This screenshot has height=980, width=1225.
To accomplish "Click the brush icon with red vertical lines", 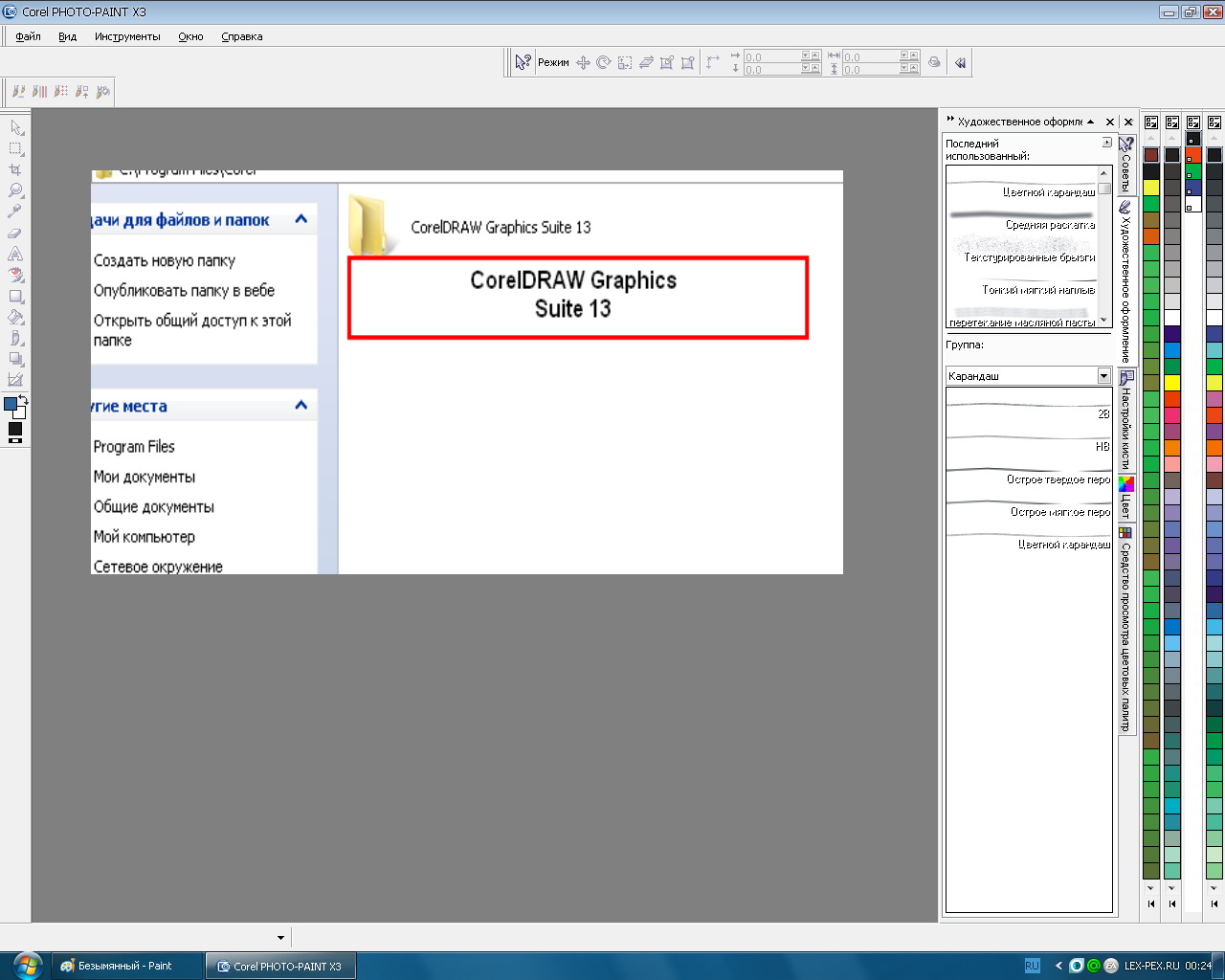I will click(39, 92).
